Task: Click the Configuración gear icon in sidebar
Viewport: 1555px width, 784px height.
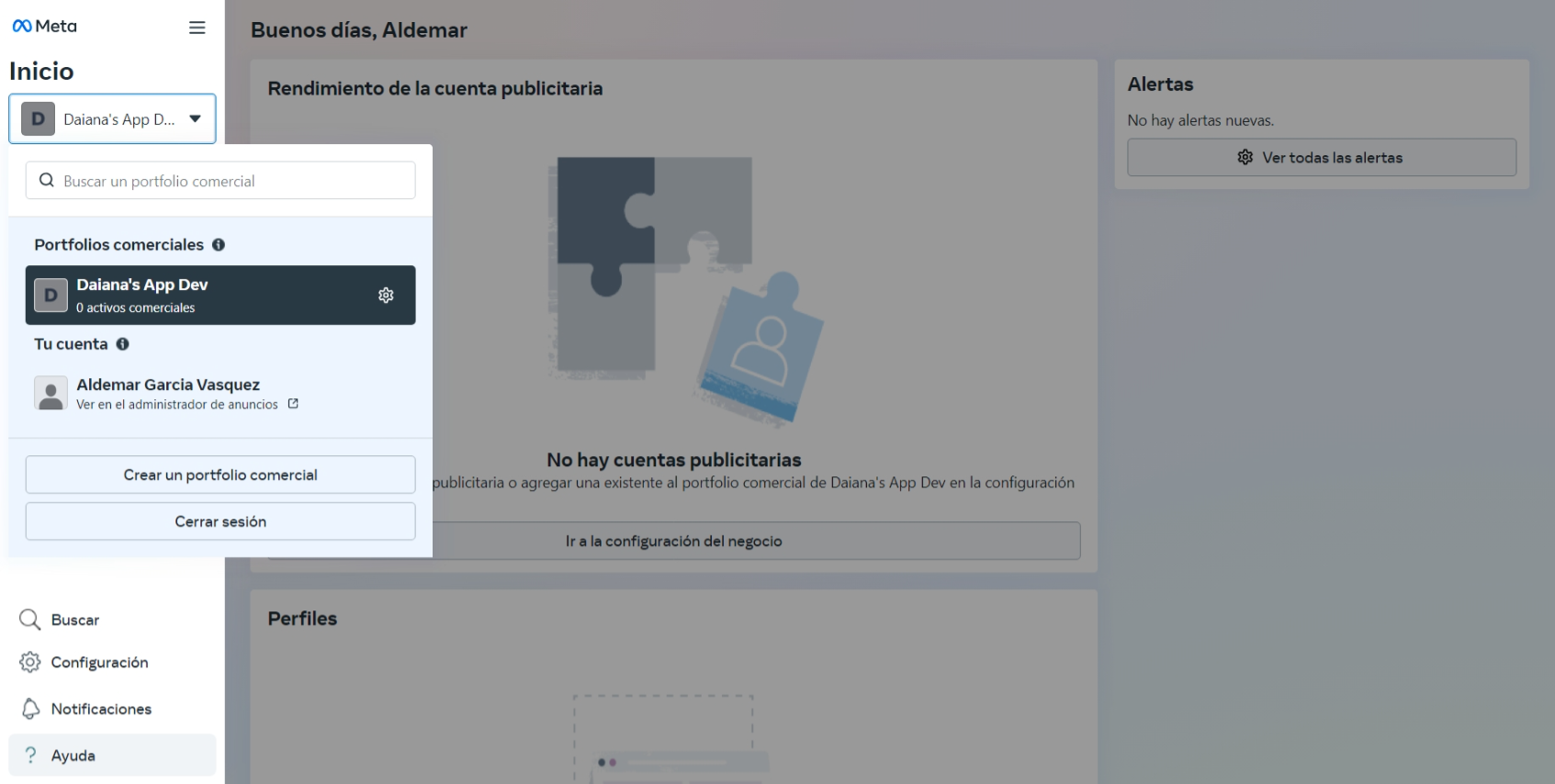Action: tap(30, 662)
